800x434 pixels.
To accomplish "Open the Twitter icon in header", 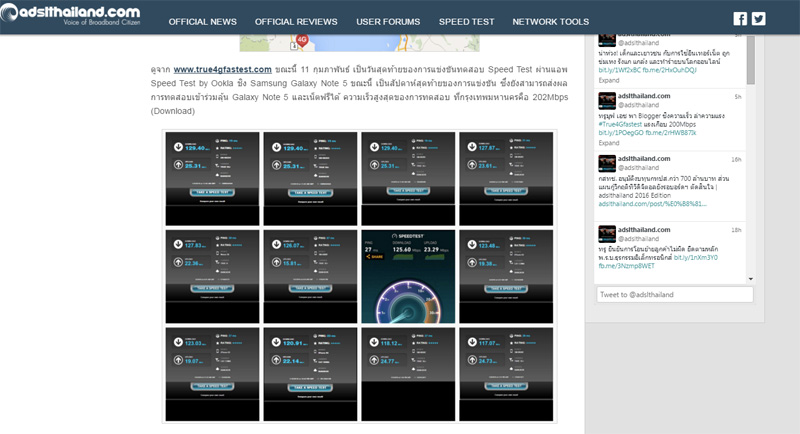I will coord(759,19).
